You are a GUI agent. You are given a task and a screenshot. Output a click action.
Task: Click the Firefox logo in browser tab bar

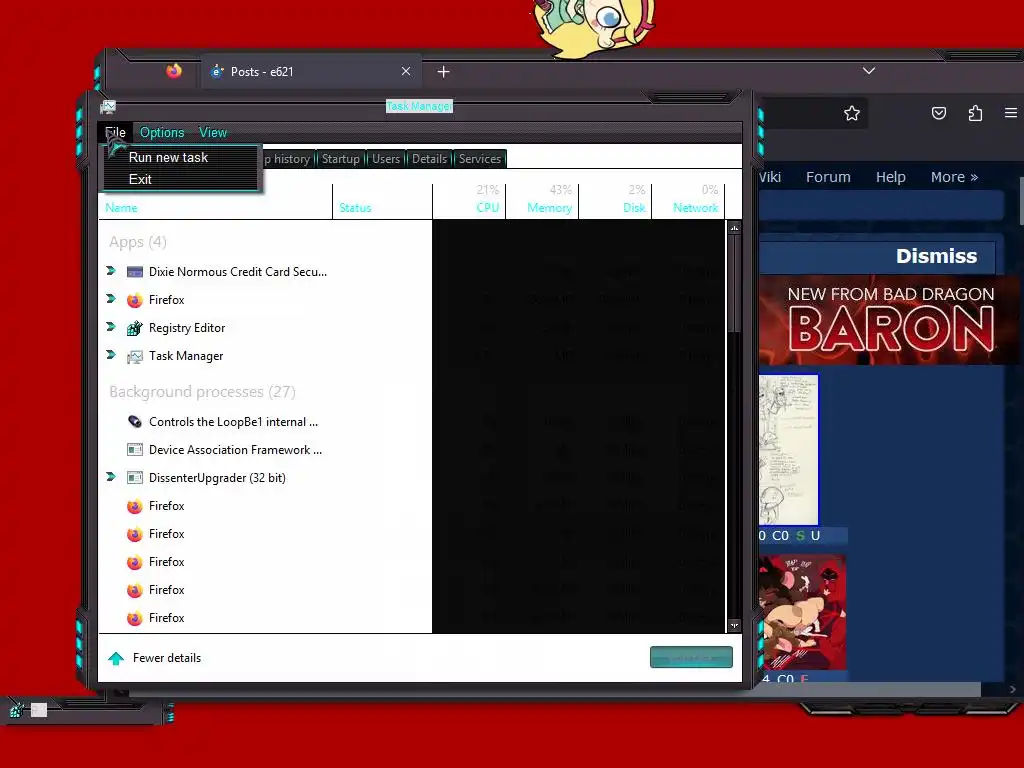pos(174,71)
